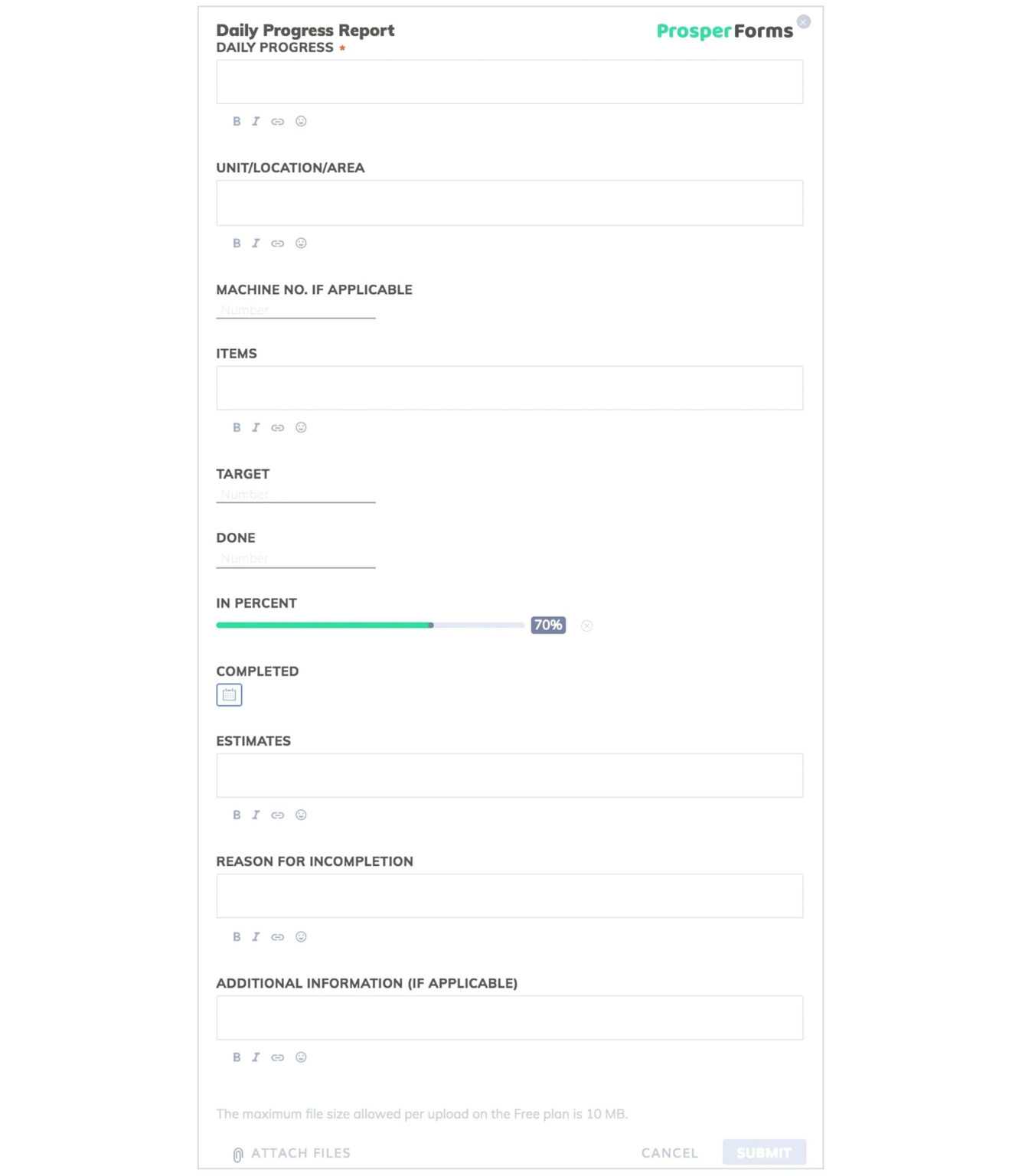Image resolution: width=1022 pixels, height=1176 pixels.
Task: Select the Attach Files link
Action: click(x=299, y=1153)
